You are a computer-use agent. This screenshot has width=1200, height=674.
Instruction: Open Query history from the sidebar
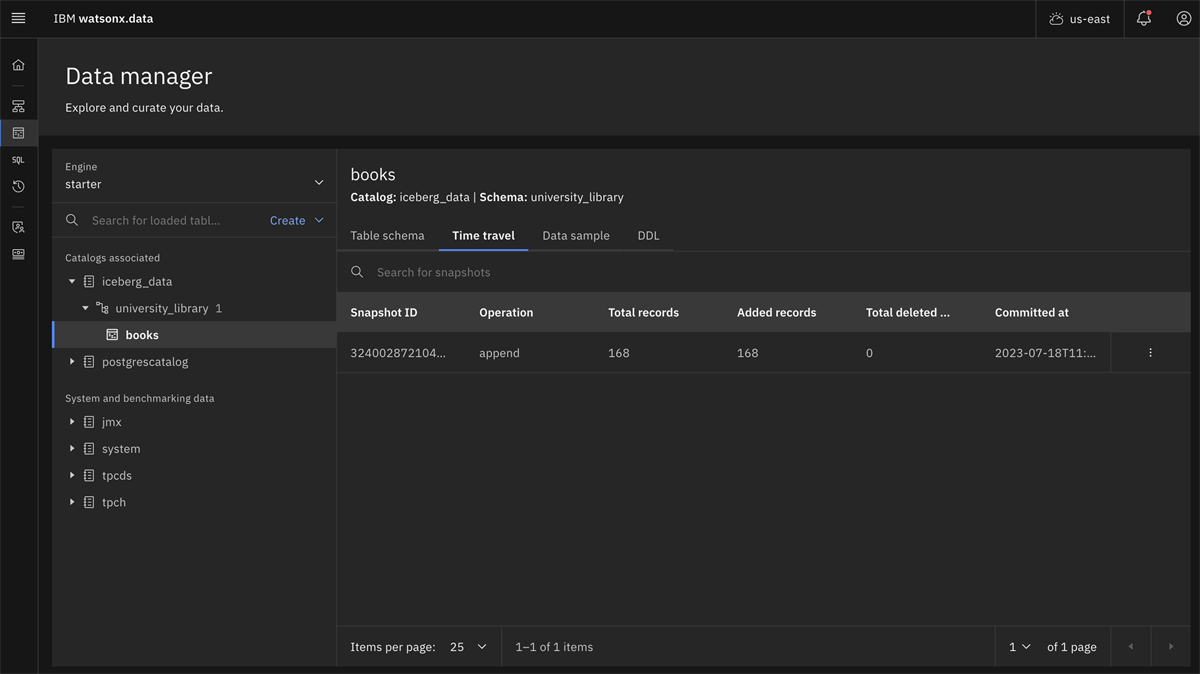tap(18, 187)
